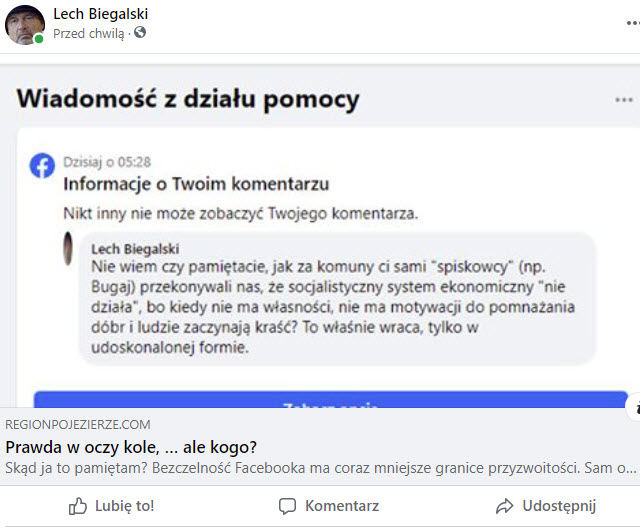Click the info icon at the right edge

click(634, 408)
